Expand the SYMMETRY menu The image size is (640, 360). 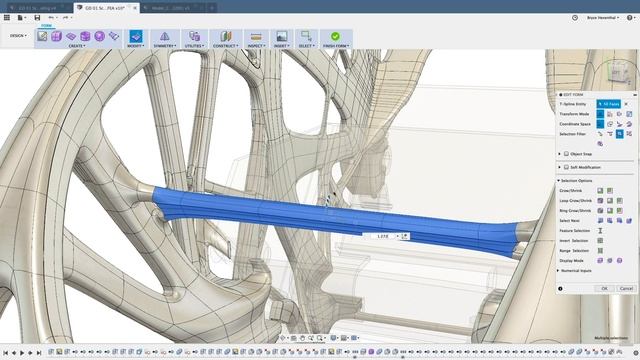click(165, 46)
